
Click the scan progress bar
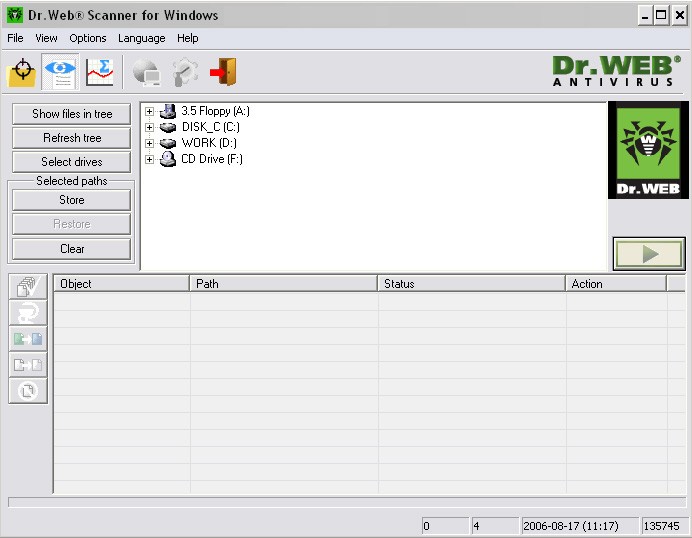click(347, 502)
